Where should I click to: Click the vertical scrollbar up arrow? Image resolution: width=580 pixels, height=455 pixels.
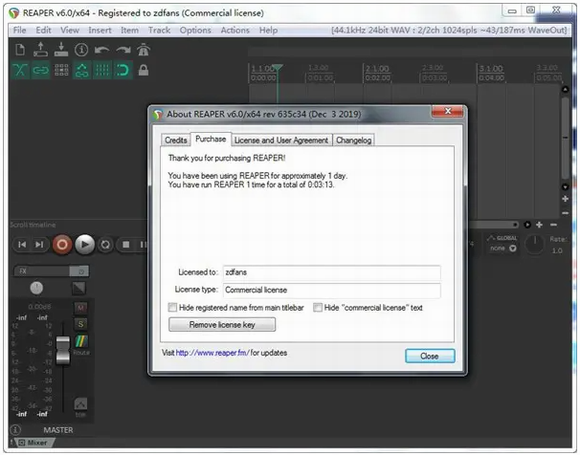[x=565, y=89]
